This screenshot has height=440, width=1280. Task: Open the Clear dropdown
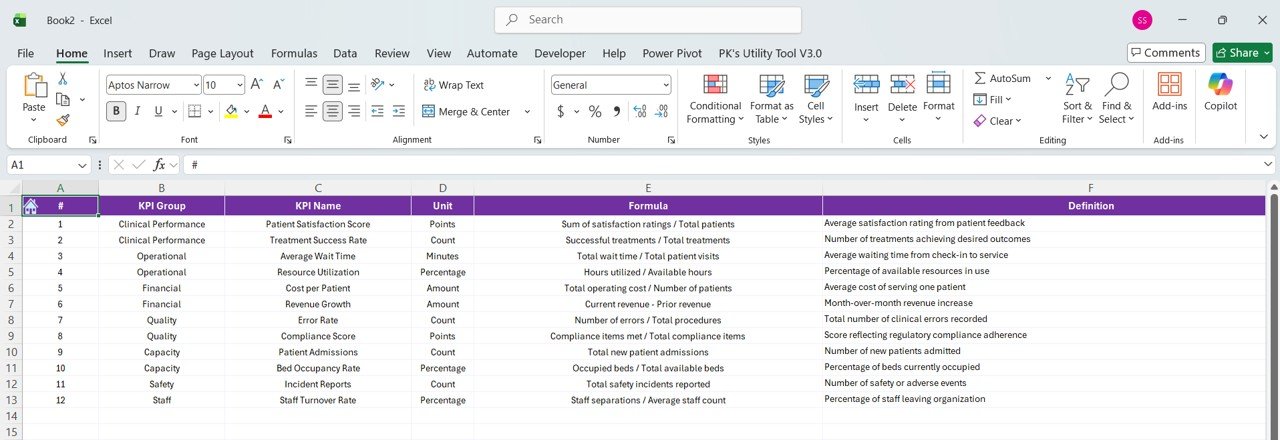coord(997,121)
